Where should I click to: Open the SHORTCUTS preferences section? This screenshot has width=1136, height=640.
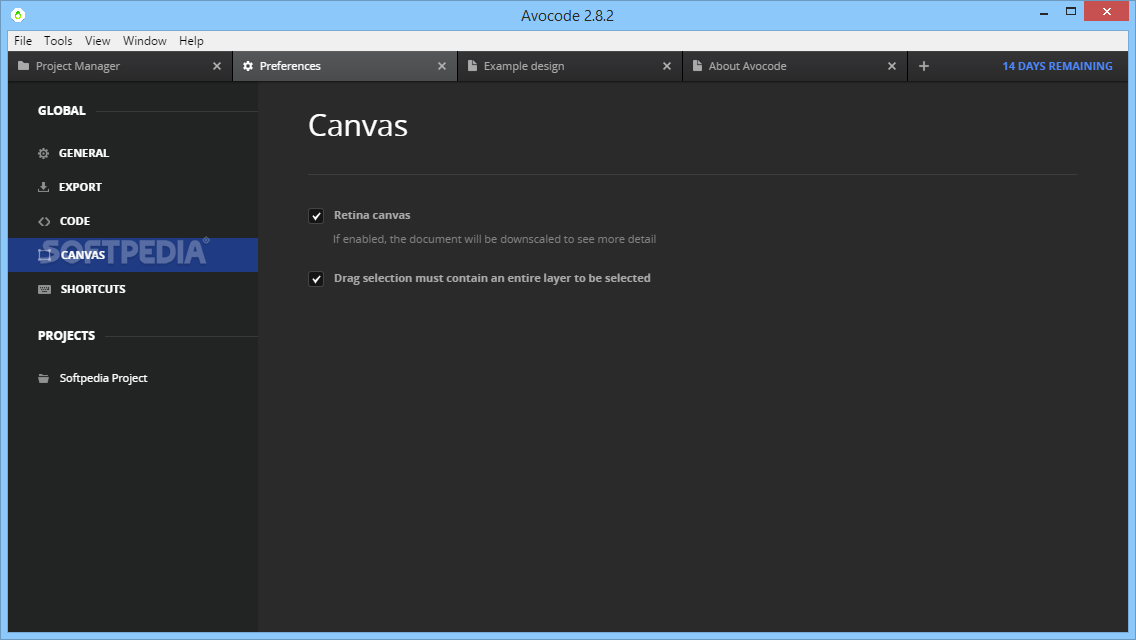[x=133, y=289]
